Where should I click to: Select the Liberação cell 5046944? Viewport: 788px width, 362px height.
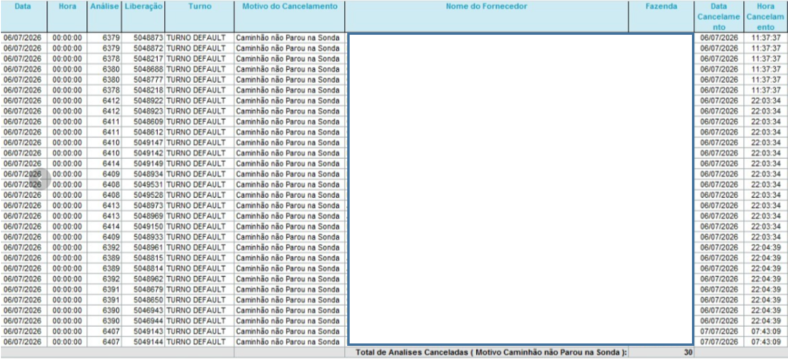tap(143, 321)
